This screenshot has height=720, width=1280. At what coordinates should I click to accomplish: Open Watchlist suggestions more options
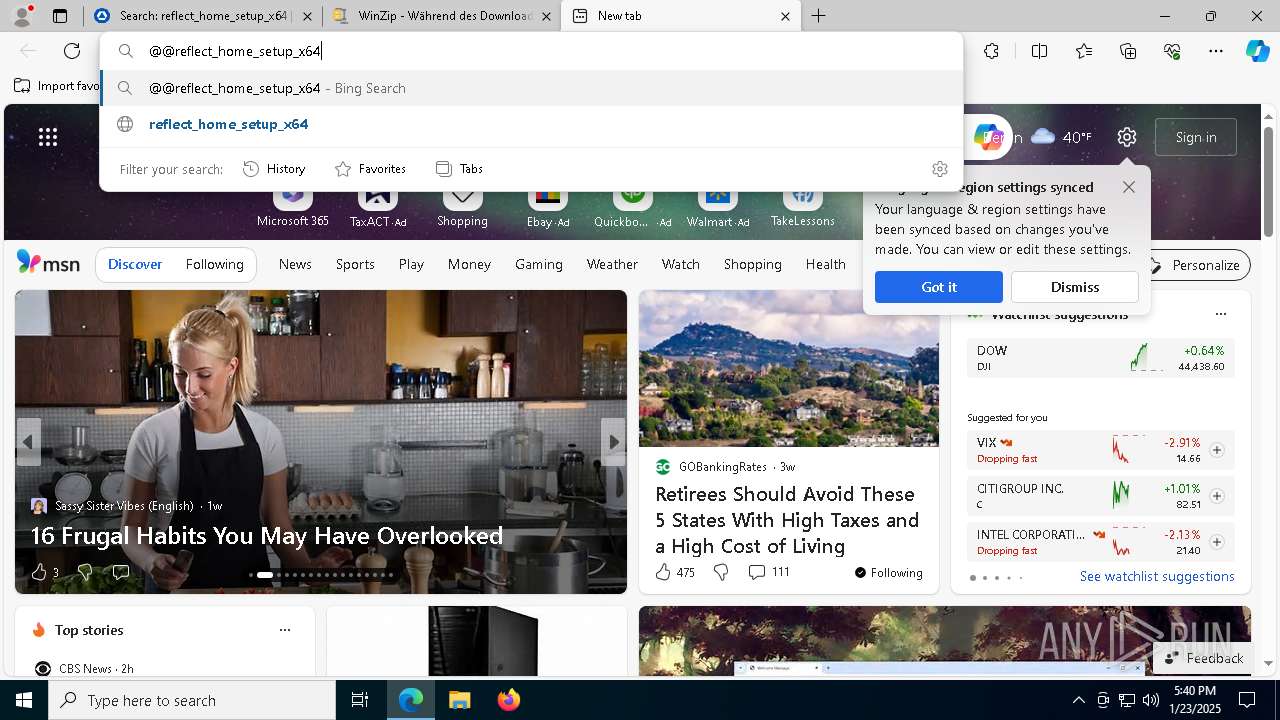[x=1220, y=314]
